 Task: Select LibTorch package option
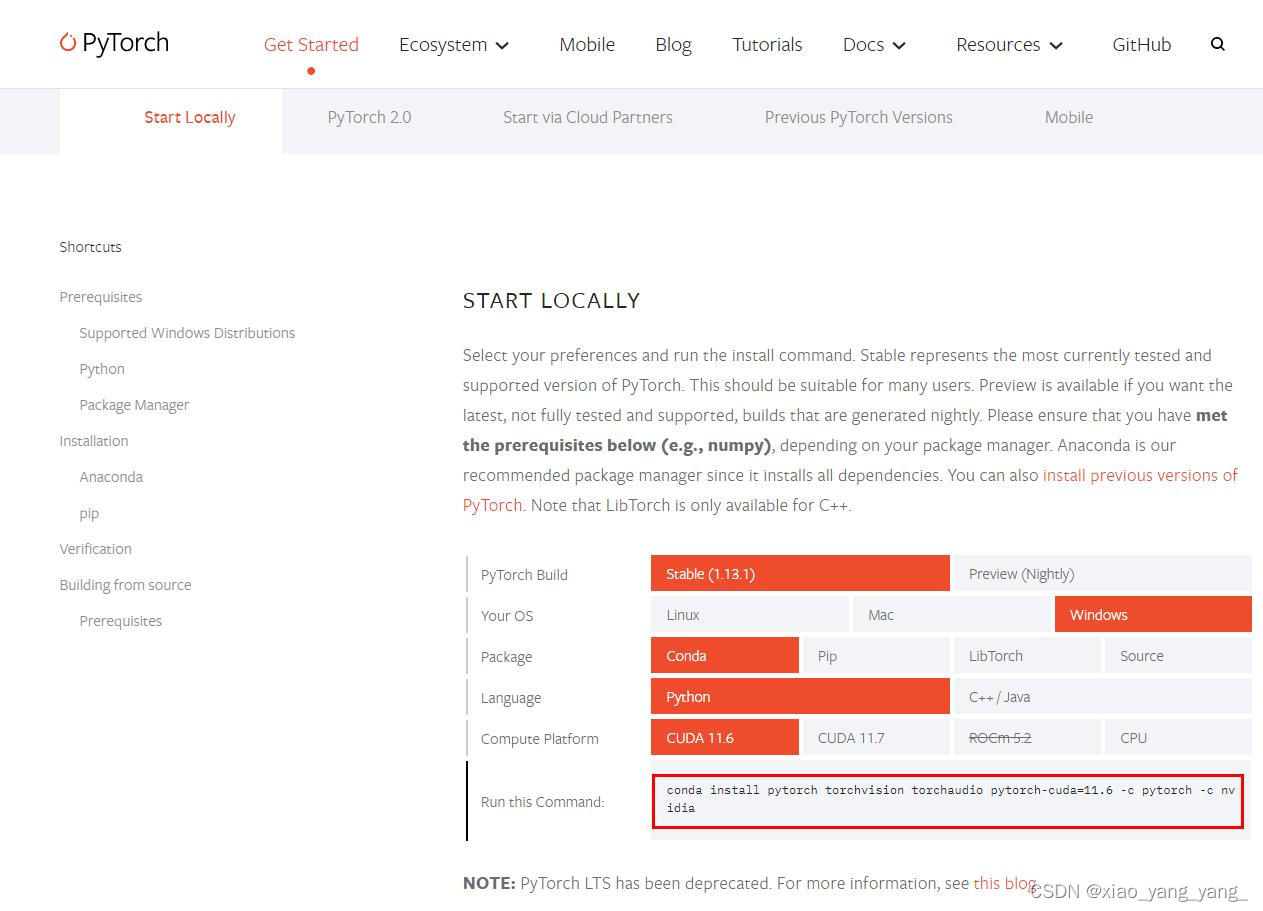pos(1027,656)
